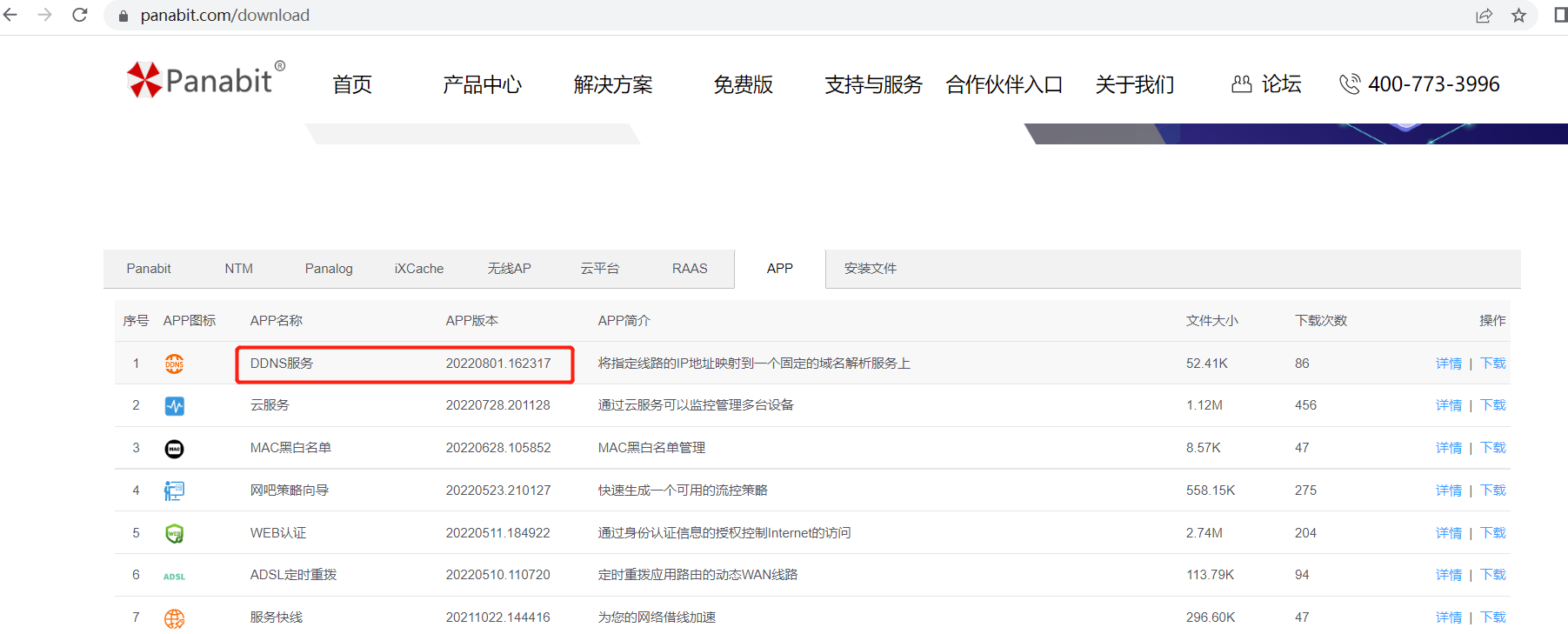The width and height of the screenshot is (1568, 634).
Task: Download 云服务 via 下载 link
Action: click(1493, 405)
